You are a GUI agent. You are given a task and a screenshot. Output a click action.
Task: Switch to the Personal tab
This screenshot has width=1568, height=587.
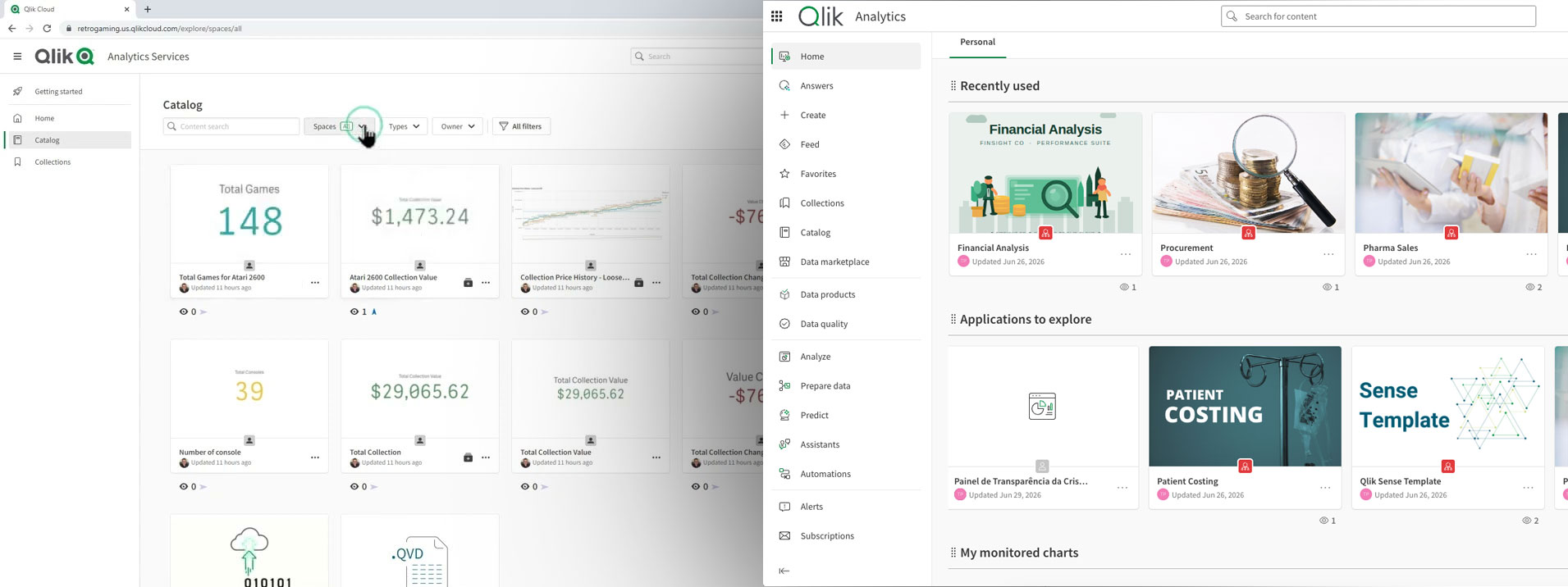coord(977,43)
